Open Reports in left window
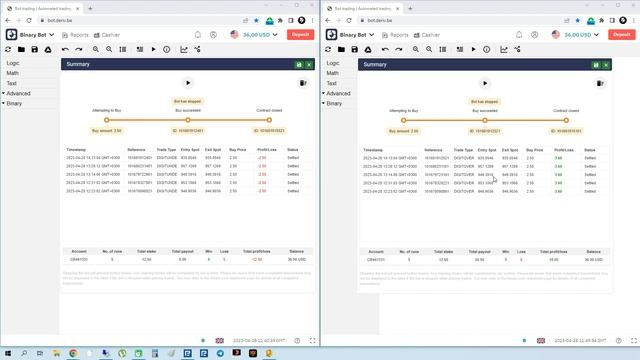Image resolution: width=640 pixels, height=360 pixels. (75, 35)
